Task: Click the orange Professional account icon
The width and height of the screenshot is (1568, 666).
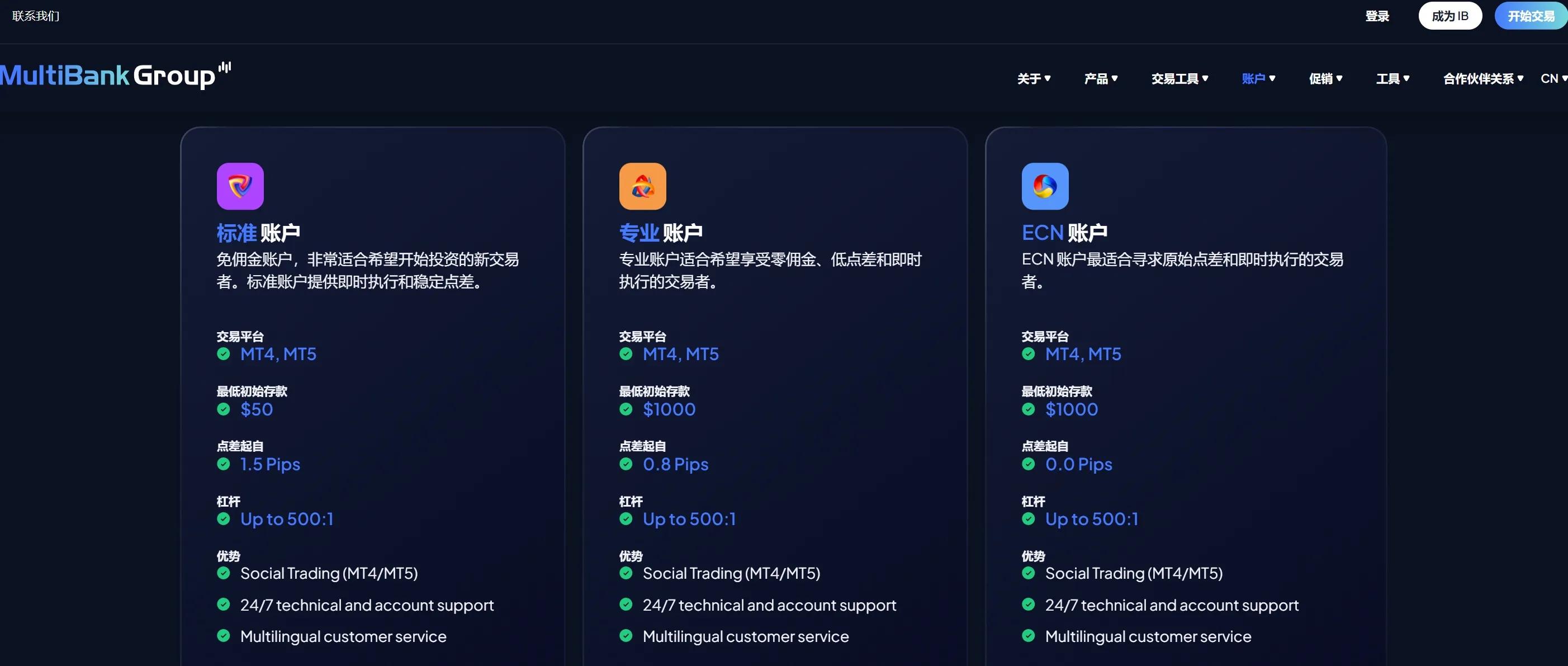Action: 642,186
